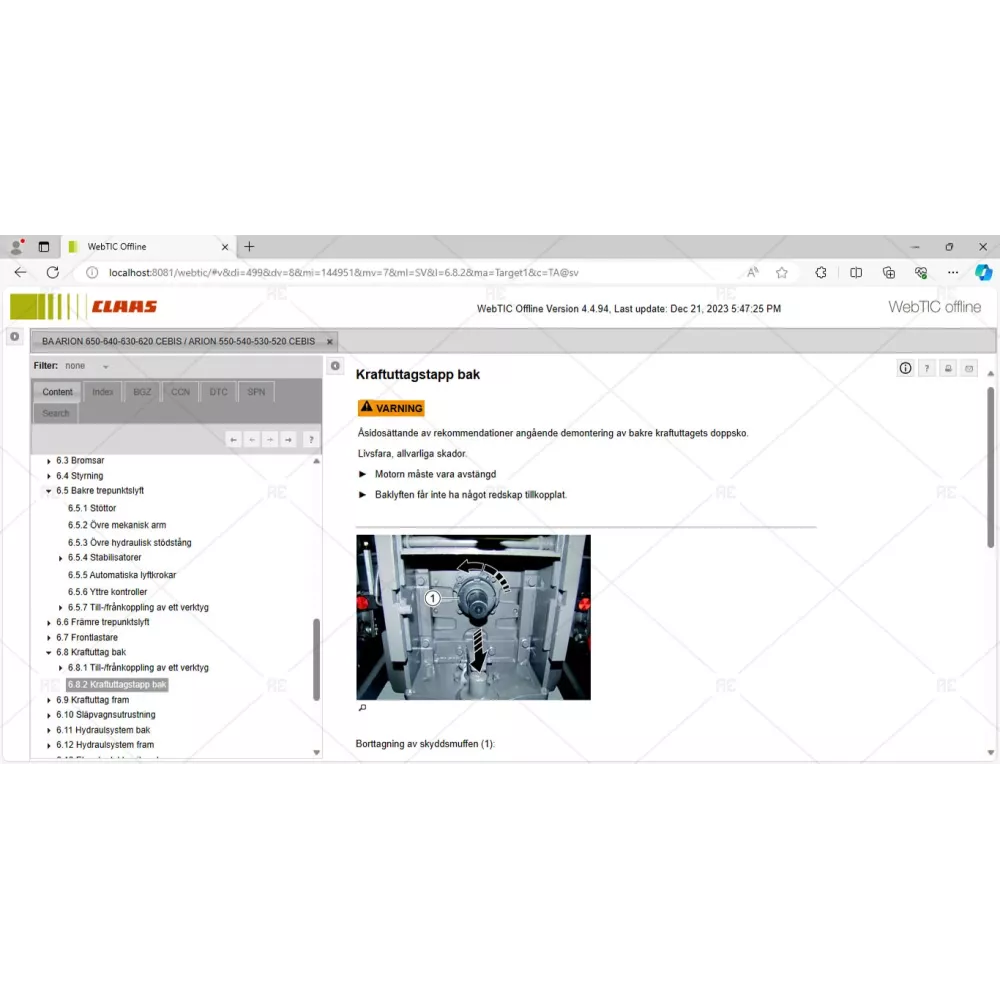Switch to the Index tab
The image size is (1000, 1000).
click(103, 392)
